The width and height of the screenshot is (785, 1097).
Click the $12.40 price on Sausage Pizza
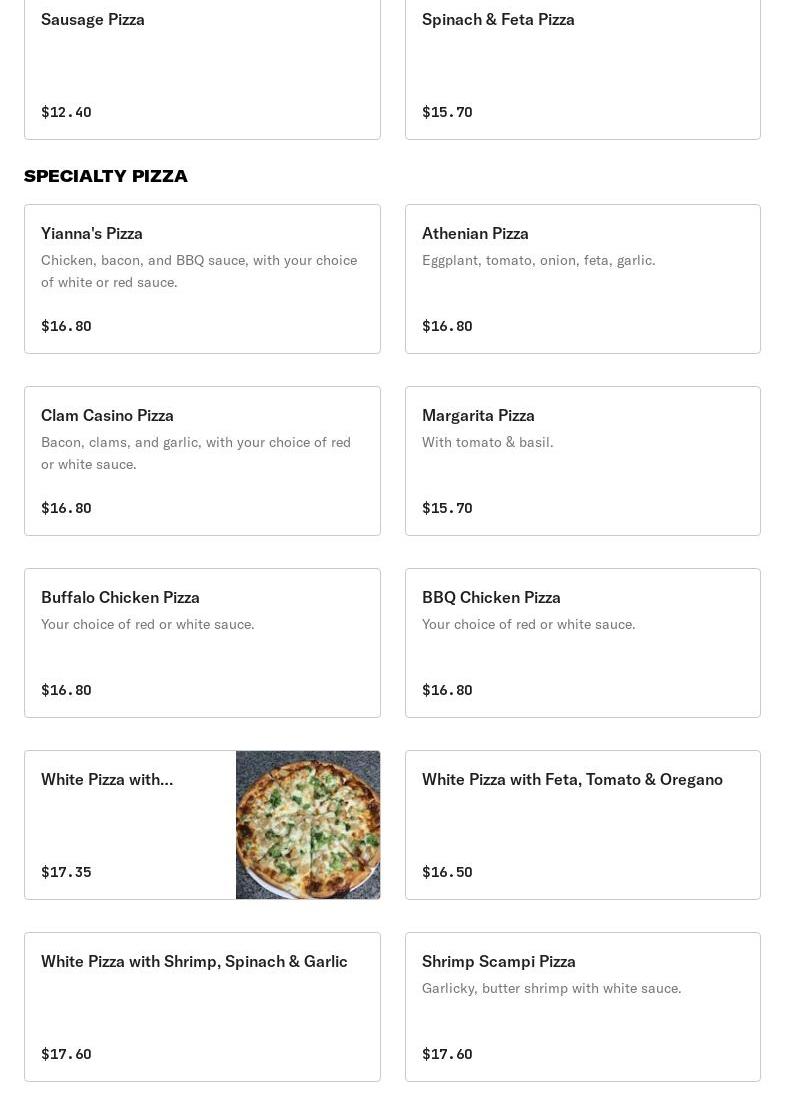66,112
